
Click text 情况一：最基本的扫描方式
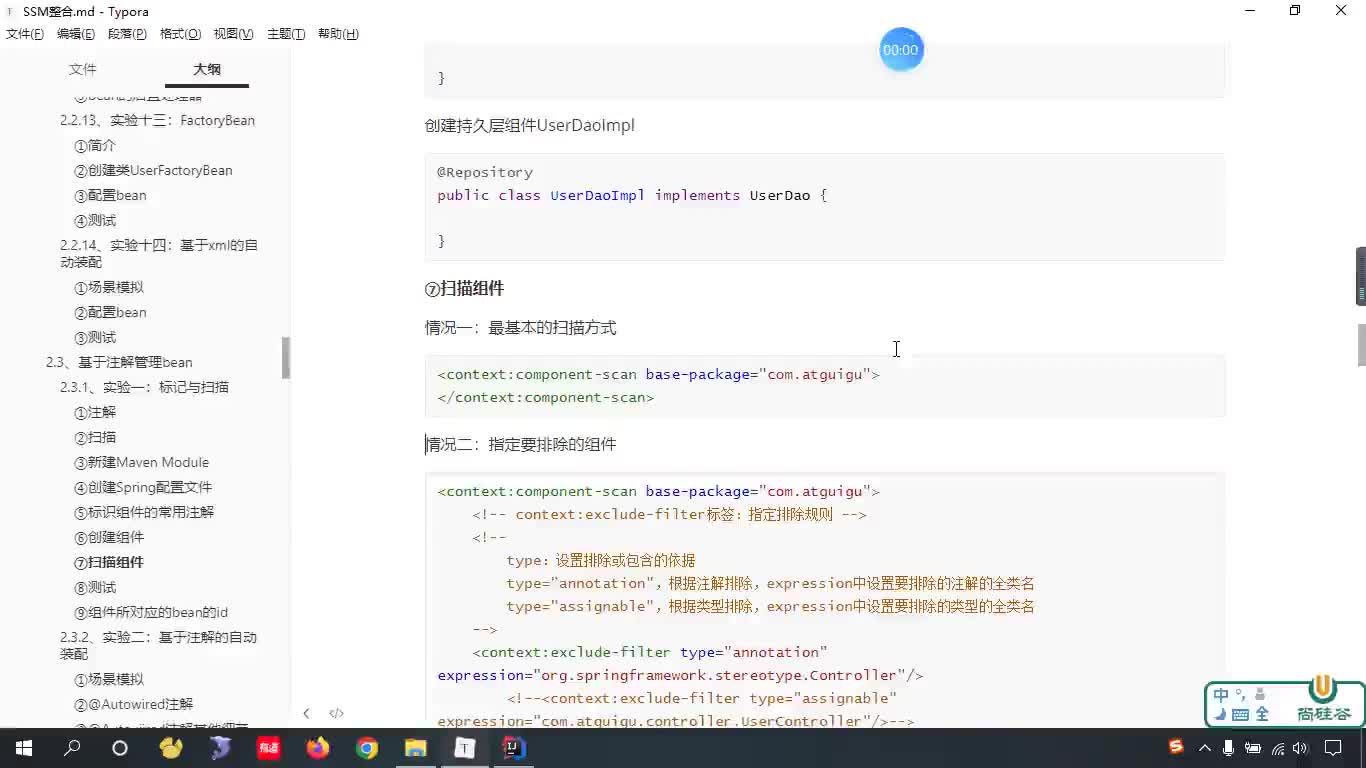tap(521, 328)
